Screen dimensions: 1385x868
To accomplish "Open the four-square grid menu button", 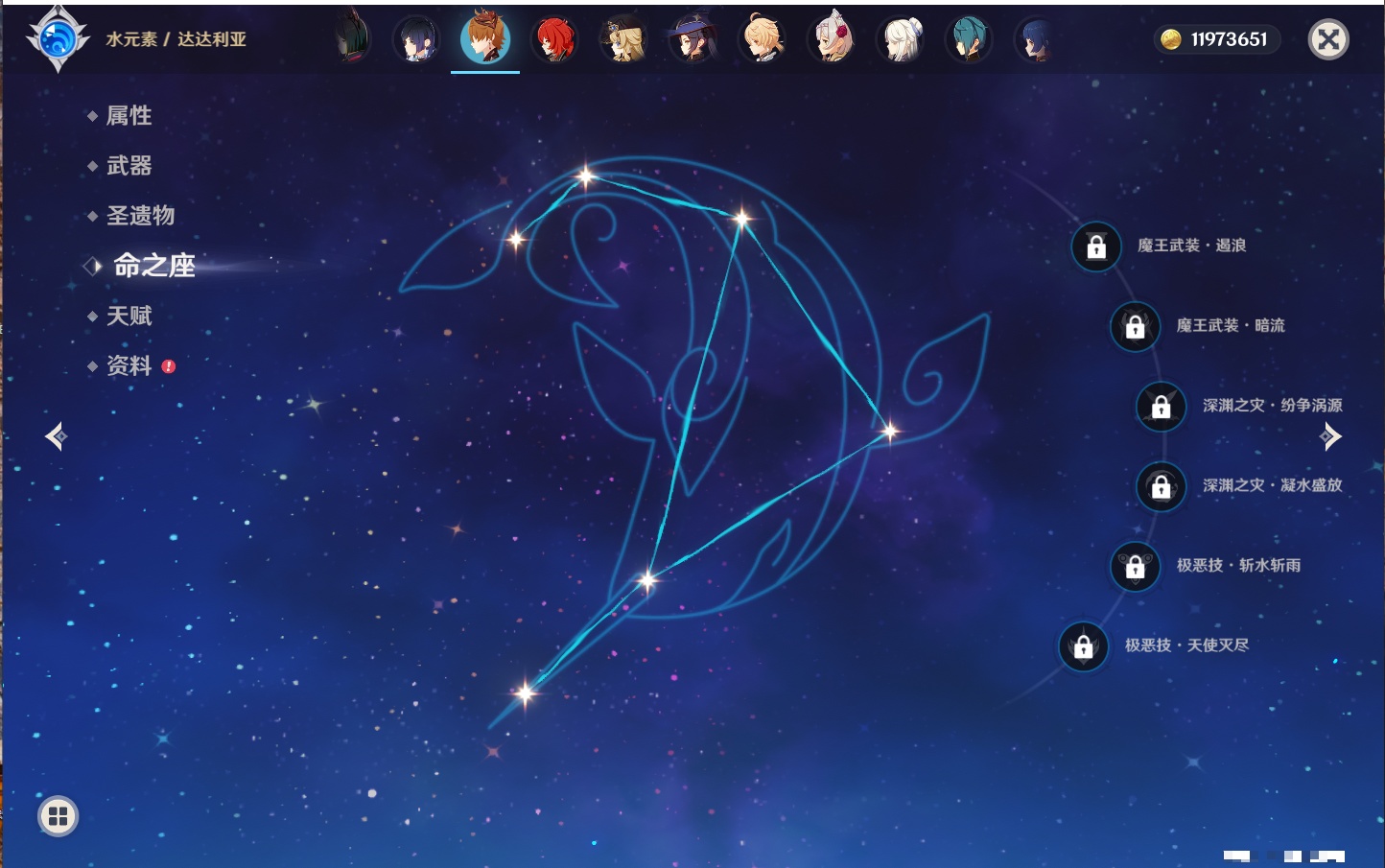I will [58, 816].
